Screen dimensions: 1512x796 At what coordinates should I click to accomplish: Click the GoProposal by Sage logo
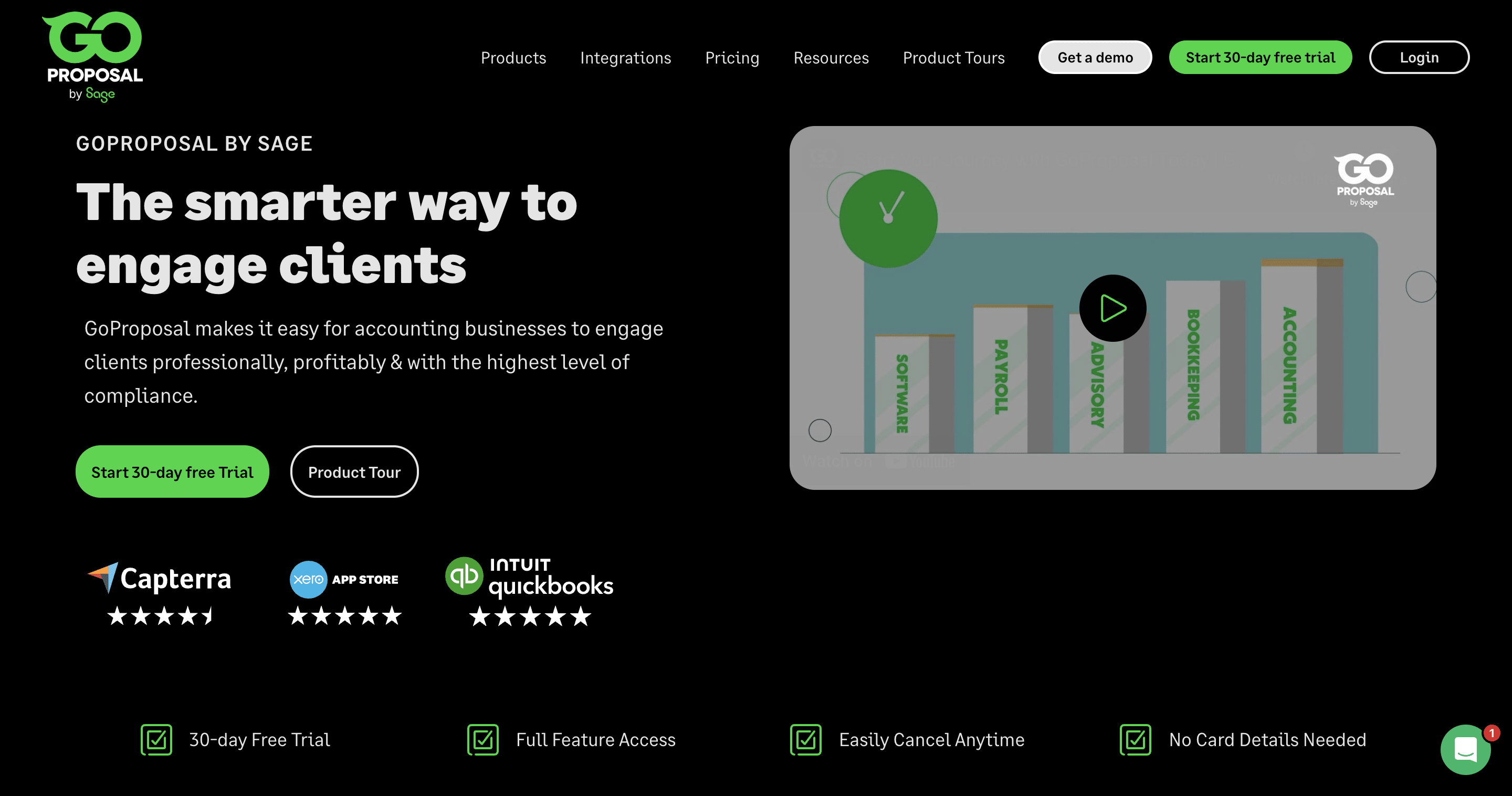point(93,57)
